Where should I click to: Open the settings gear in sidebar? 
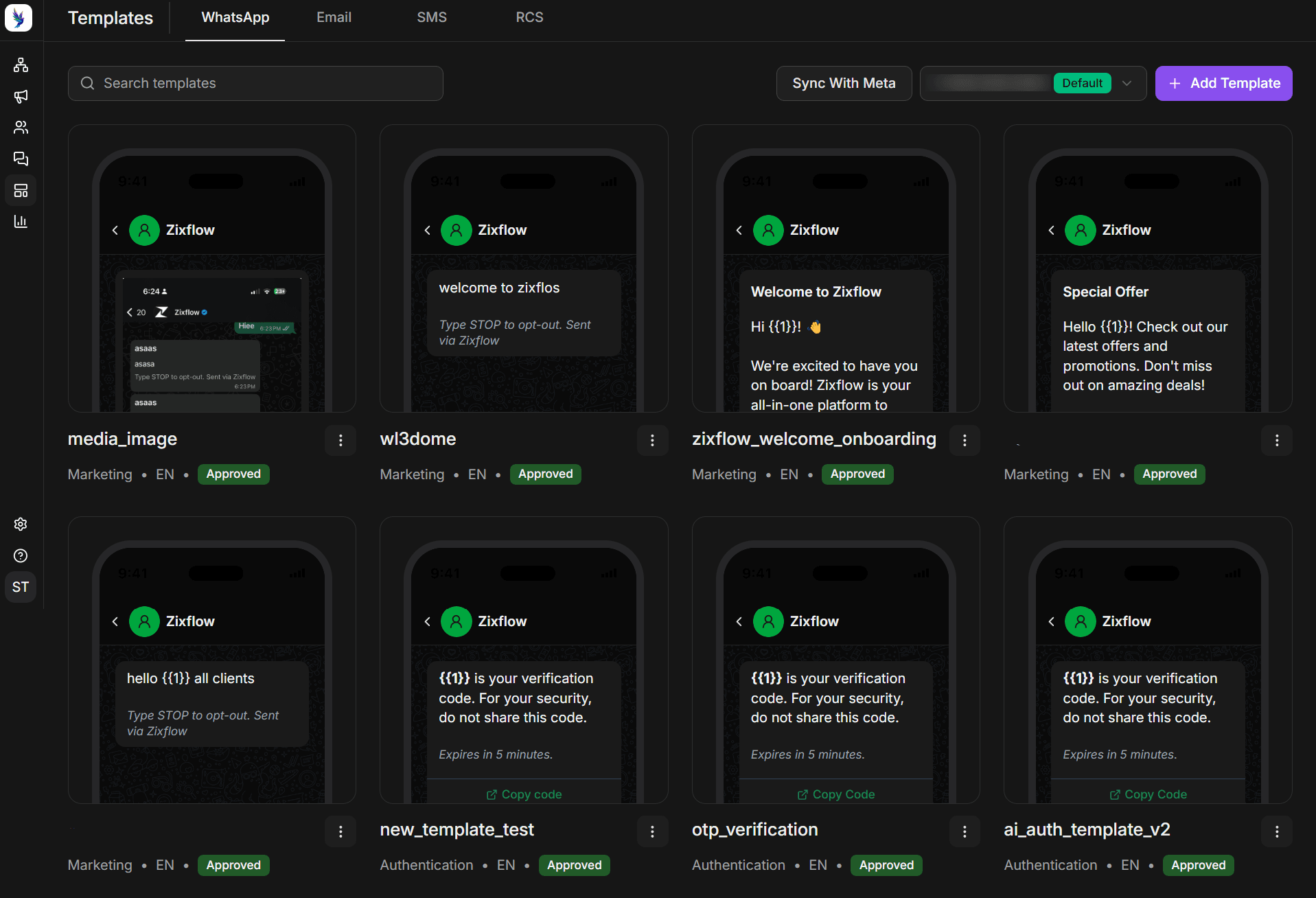21,525
